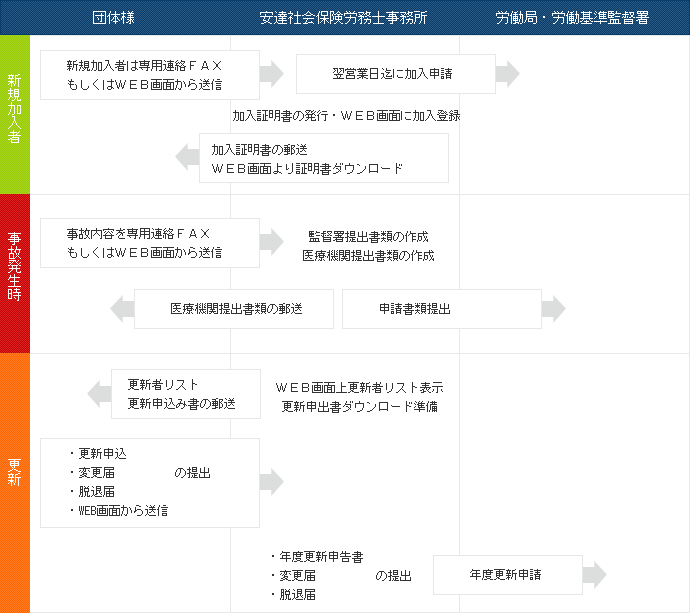The width and height of the screenshot is (690, 613).
Task: Click the 申請書類提出 box
Action: pos(442,309)
